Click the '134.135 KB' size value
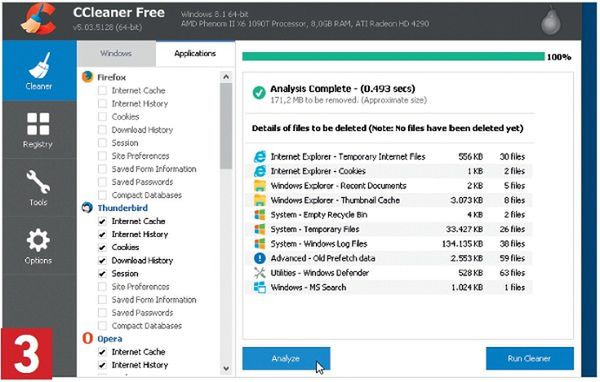 click(462, 244)
